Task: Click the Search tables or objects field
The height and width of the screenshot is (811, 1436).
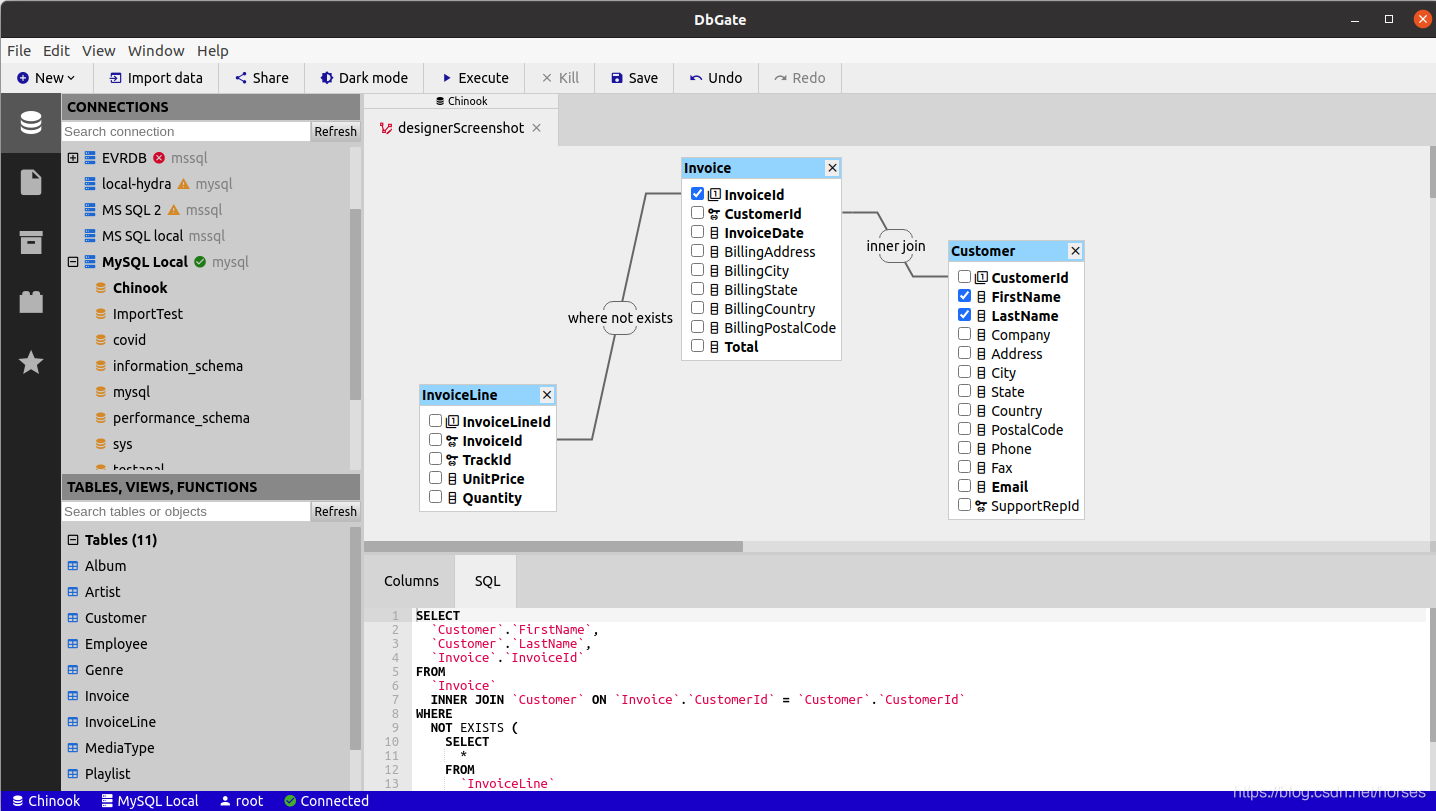Action: click(186, 511)
